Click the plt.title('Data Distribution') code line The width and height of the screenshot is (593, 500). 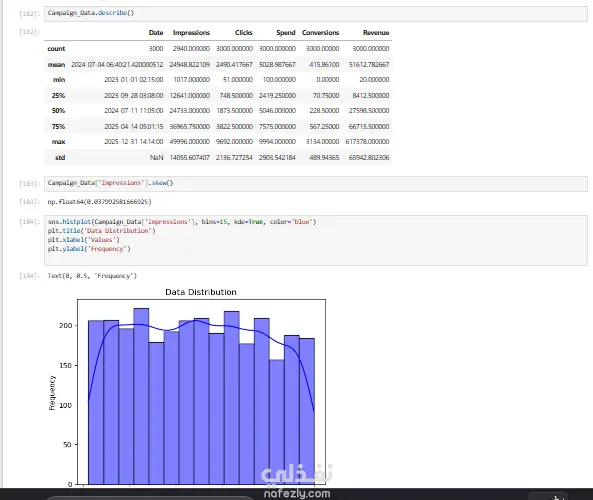coord(101,231)
